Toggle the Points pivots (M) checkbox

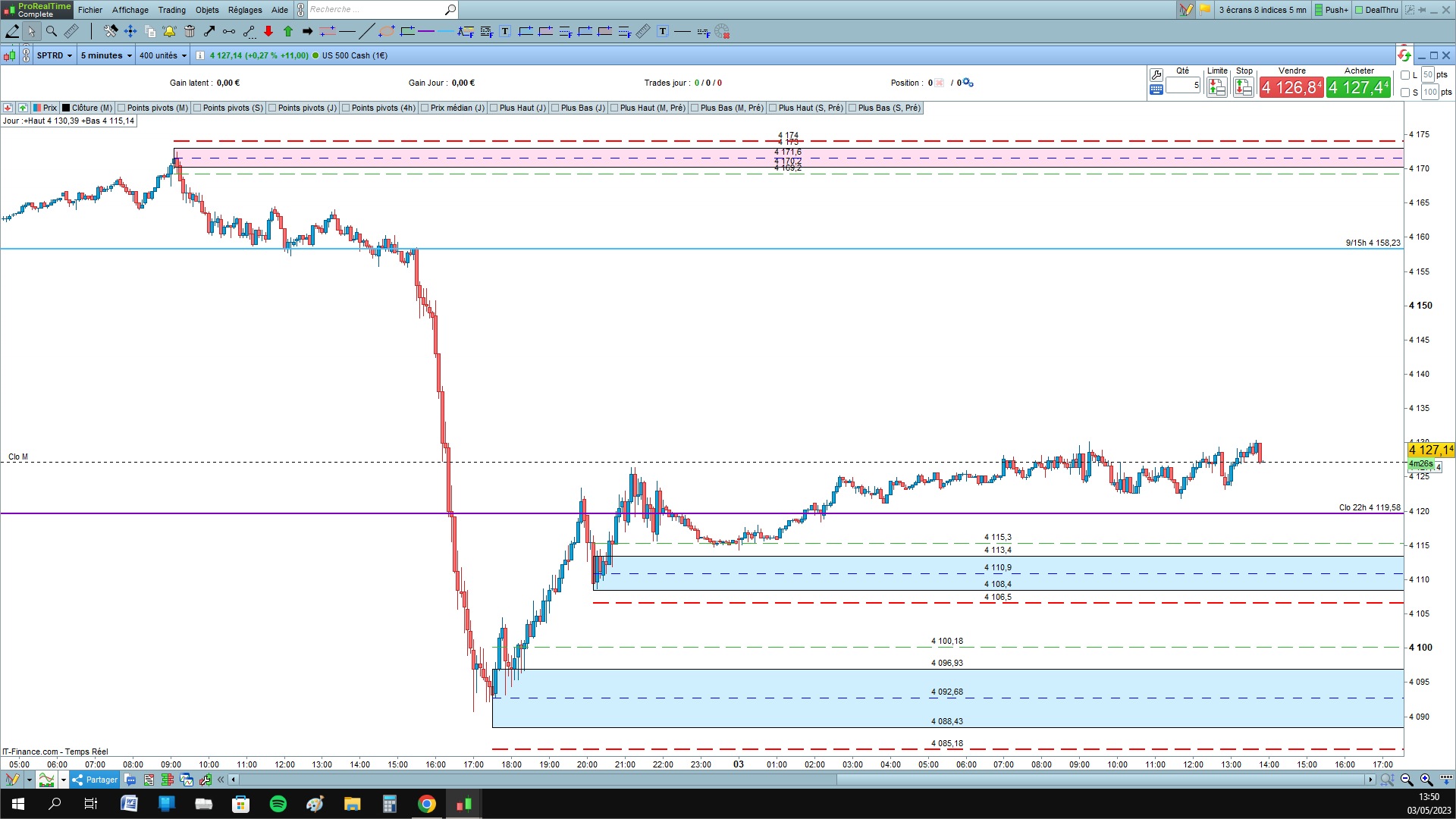click(x=122, y=108)
